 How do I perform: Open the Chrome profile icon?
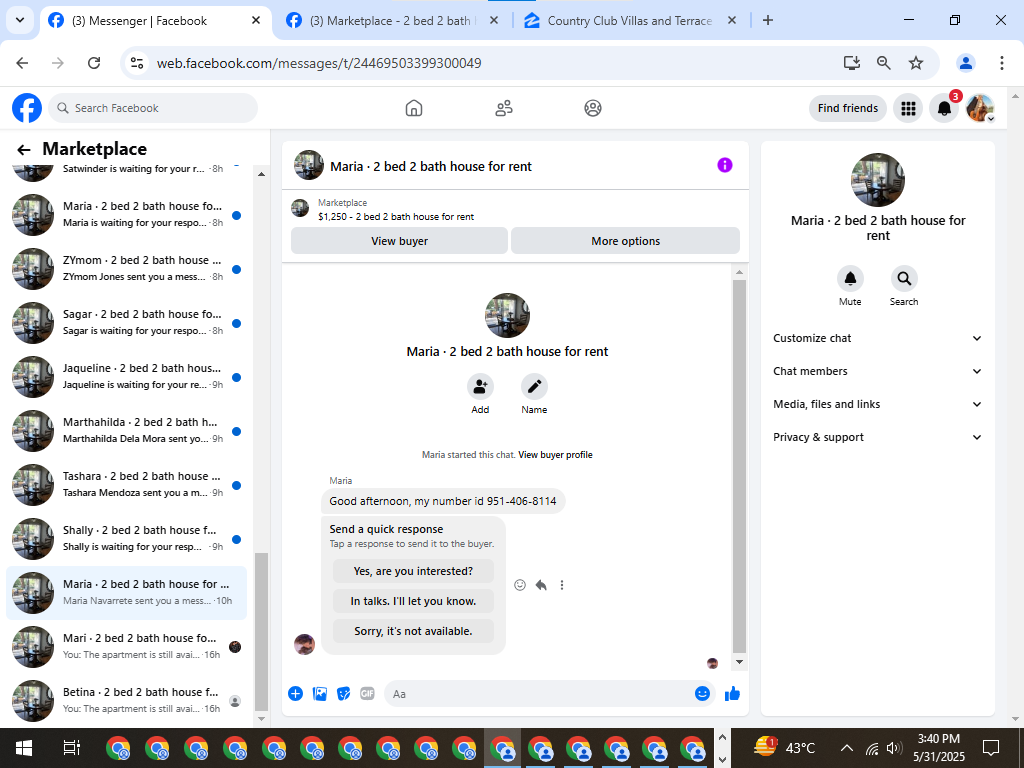click(x=966, y=63)
